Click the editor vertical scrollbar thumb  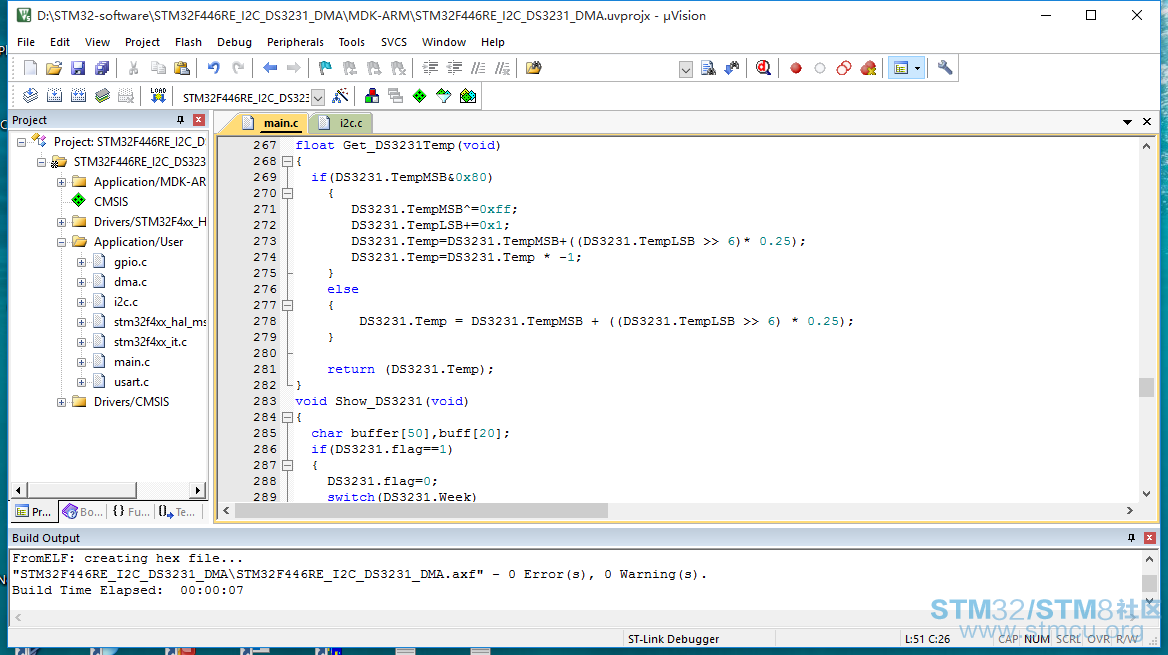(x=1146, y=387)
